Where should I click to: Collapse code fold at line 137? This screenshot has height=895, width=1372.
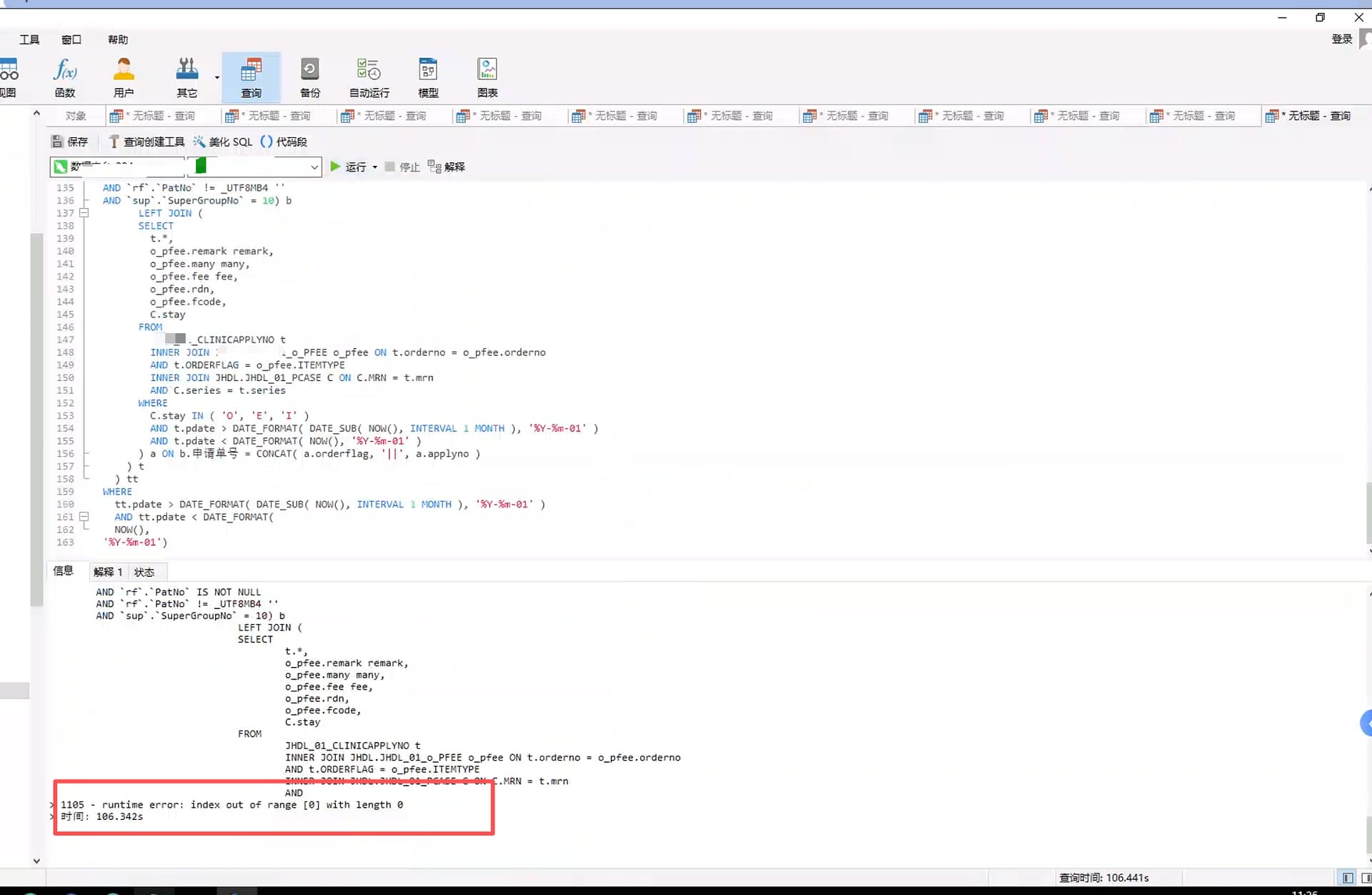tap(84, 213)
